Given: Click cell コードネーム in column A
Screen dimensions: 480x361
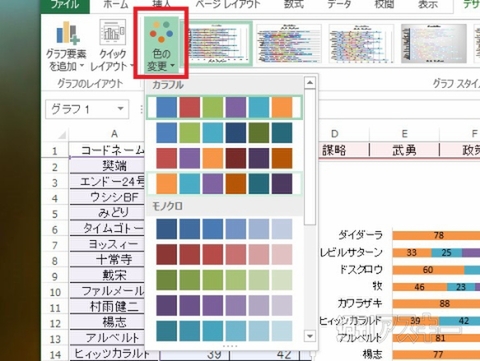Looking at the screenshot, I should 107,150.
